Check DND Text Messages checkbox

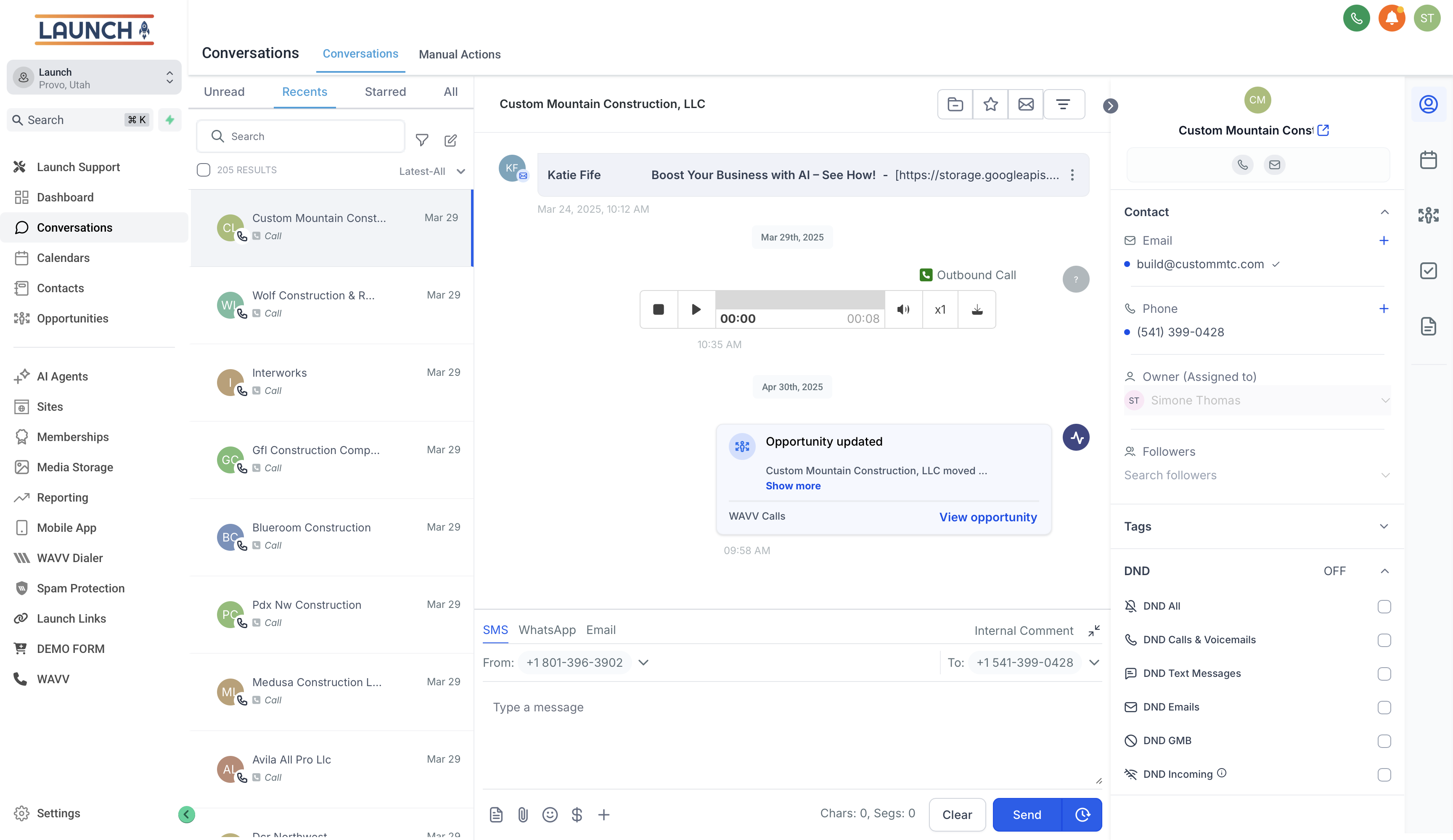tap(1384, 674)
